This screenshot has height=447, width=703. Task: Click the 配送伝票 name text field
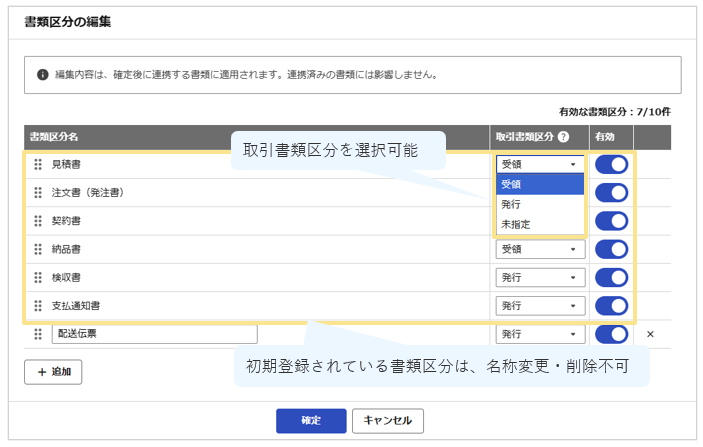coord(155,334)
